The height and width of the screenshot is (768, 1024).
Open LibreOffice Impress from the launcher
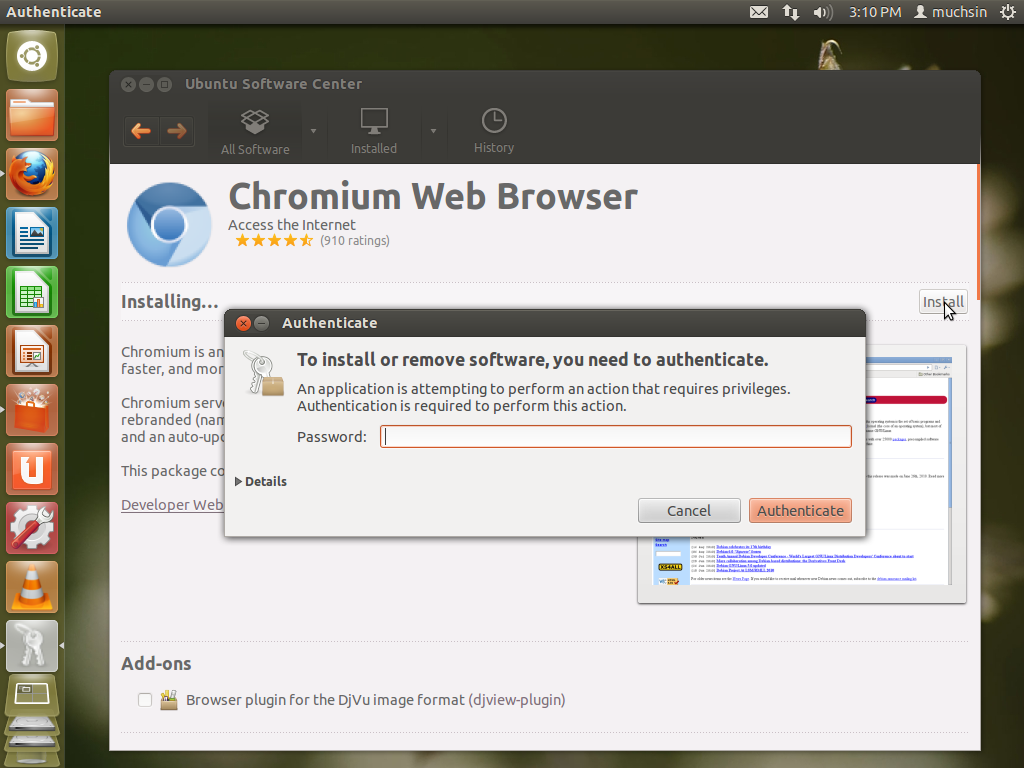coord(32,351)
